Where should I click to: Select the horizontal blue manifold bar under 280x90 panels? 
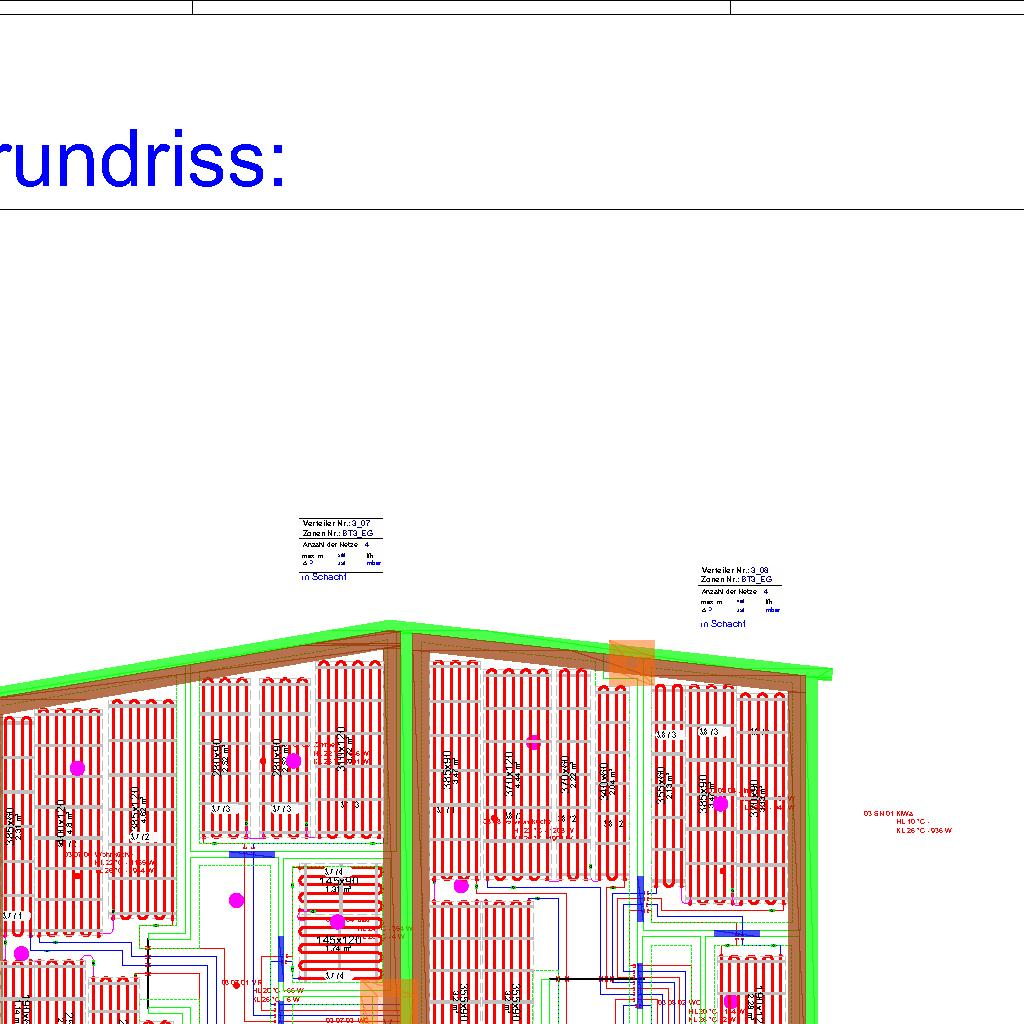(251, 854)
